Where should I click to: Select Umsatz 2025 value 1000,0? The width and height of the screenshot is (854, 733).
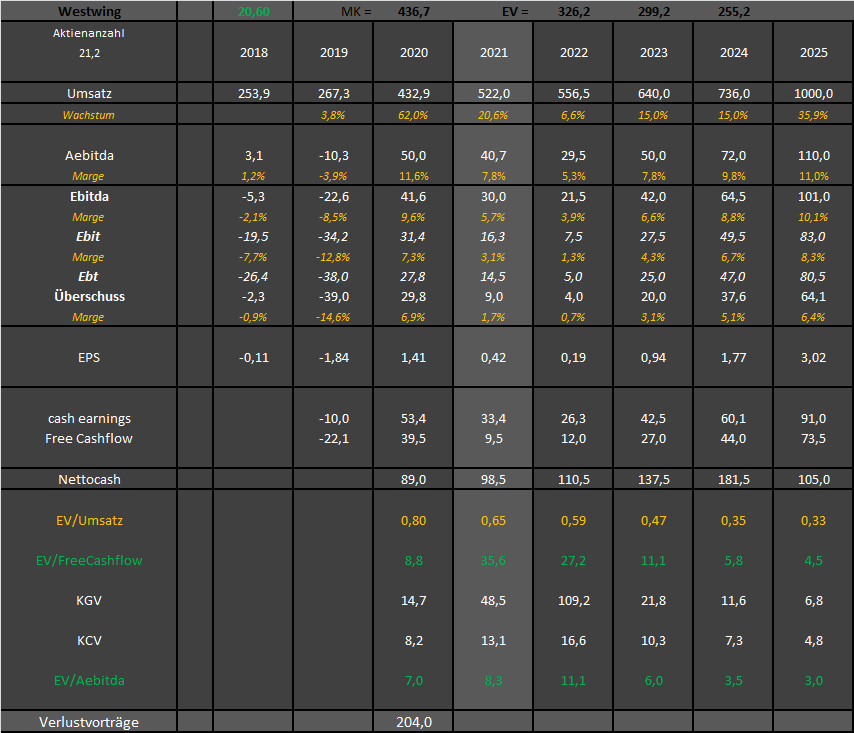click(813, 93)
